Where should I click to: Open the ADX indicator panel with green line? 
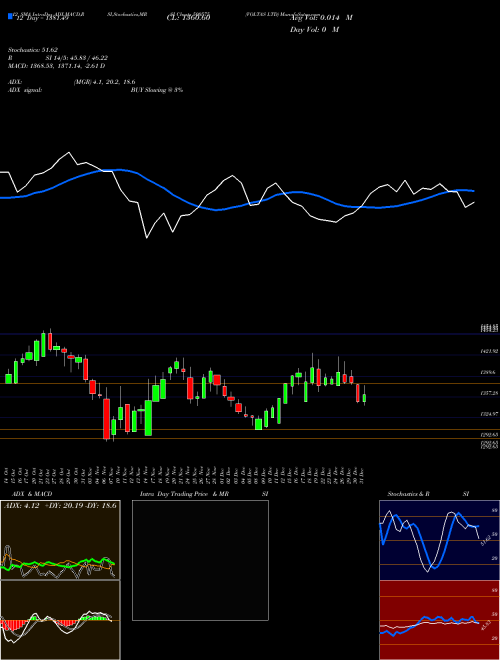coord(60,540)
